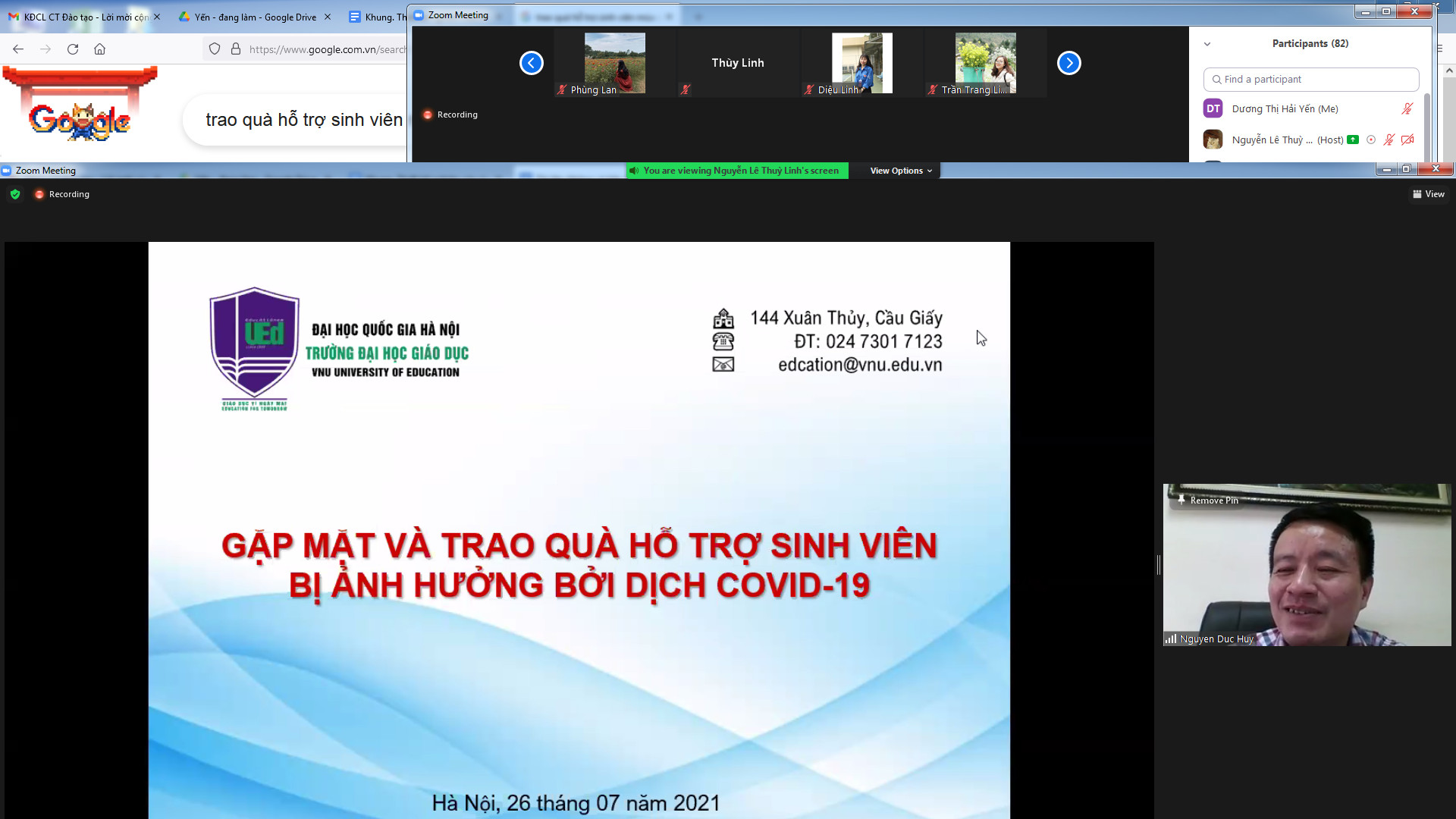
Task: Select Diệu Linh participant video thumbnail
Action: point(861,64)
